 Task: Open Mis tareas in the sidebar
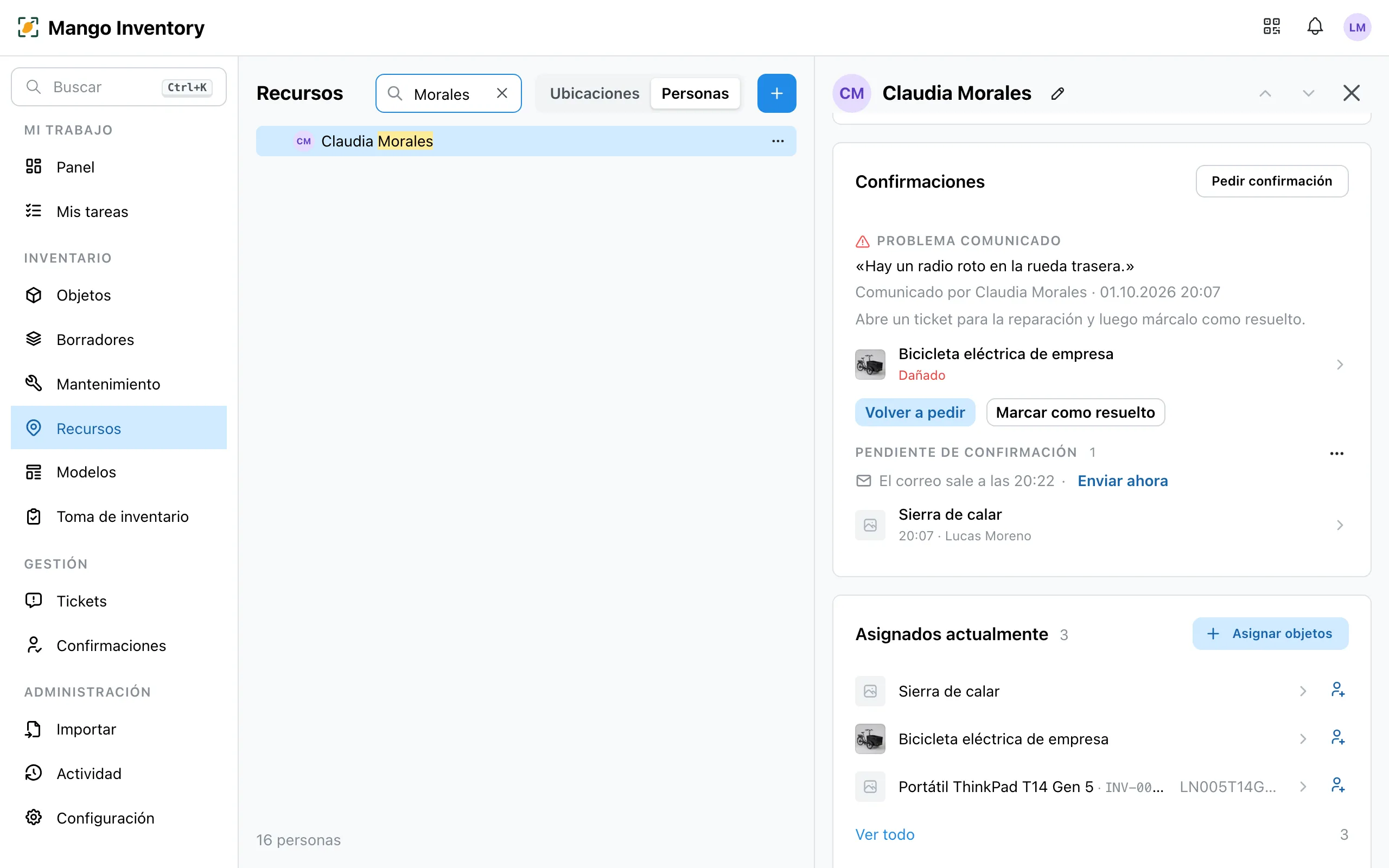point(119,211)
